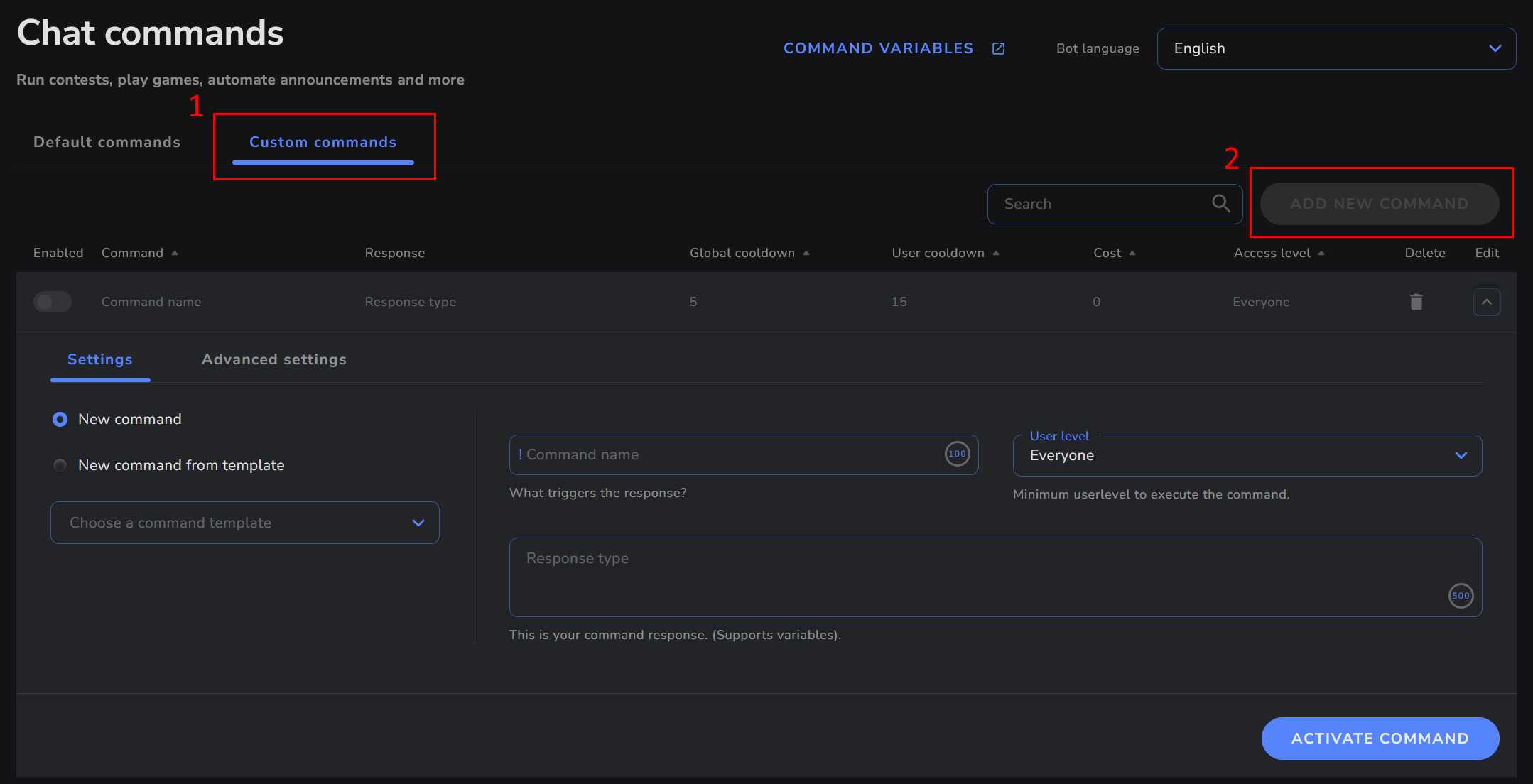Image resolution: width=1533 pixels, height=784 pixels.
Task: Open the Advanced settings tab
Action: tap(274, 359)
